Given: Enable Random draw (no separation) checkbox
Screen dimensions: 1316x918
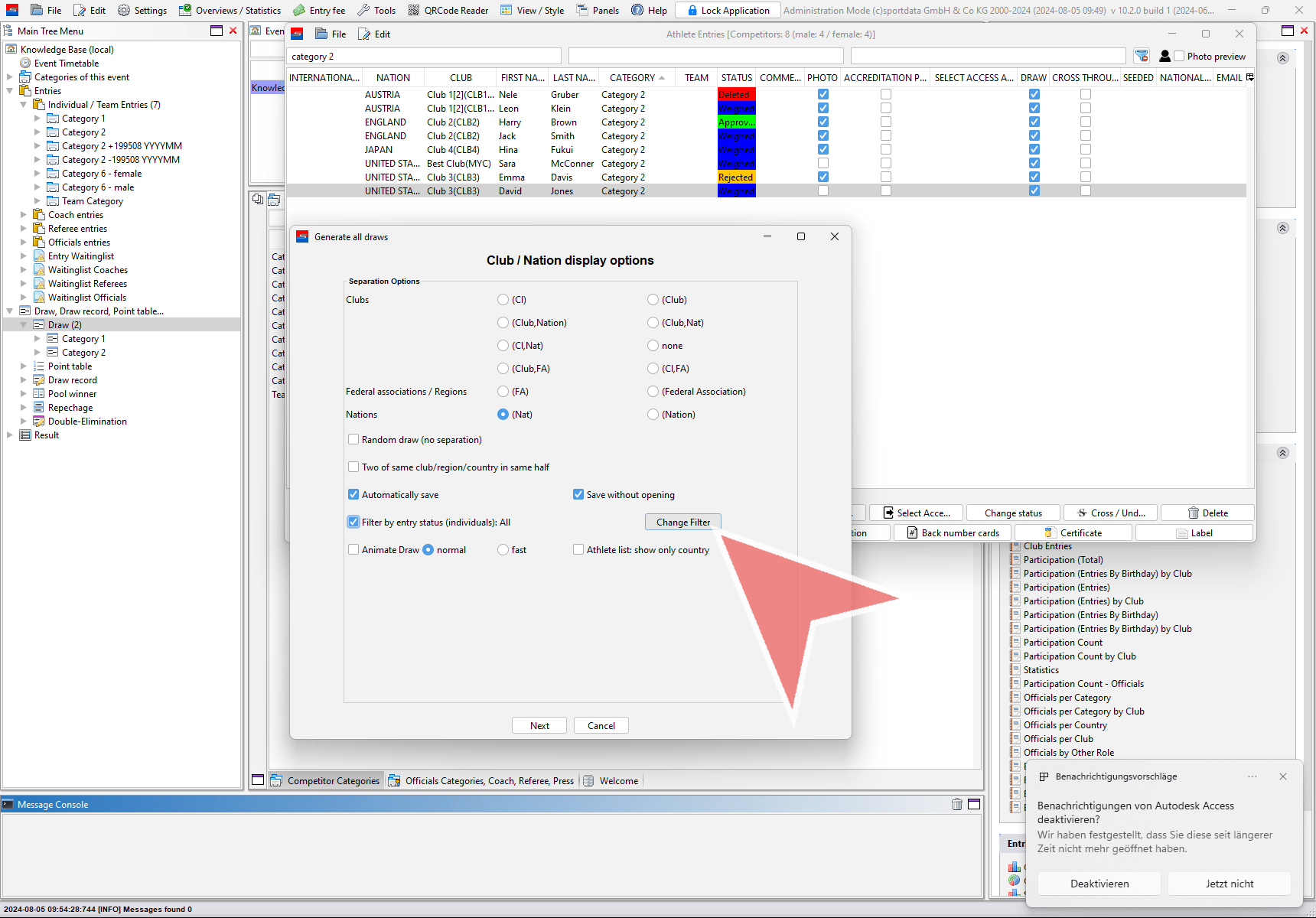Looking at the screenshot, I should click(x=353, y=440).
